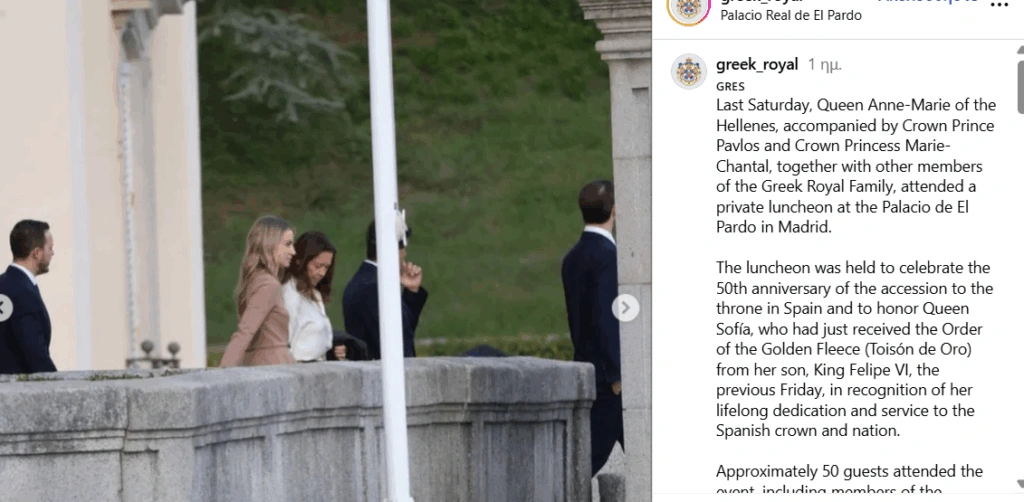This screenshot has height=502, width=1024.
Task: Click the caption paragraph starting "Last Saturday"
Action: click(x=856, y=166)
